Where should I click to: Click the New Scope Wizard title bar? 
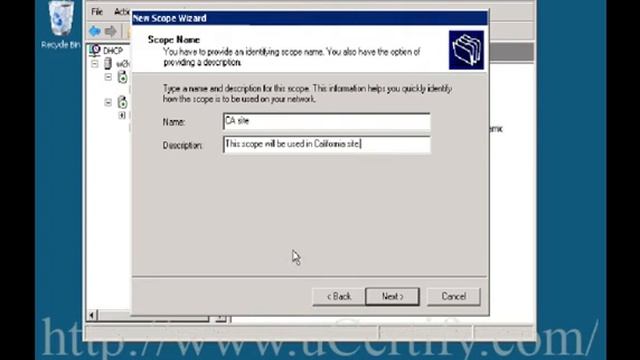(x=309, y=18)
